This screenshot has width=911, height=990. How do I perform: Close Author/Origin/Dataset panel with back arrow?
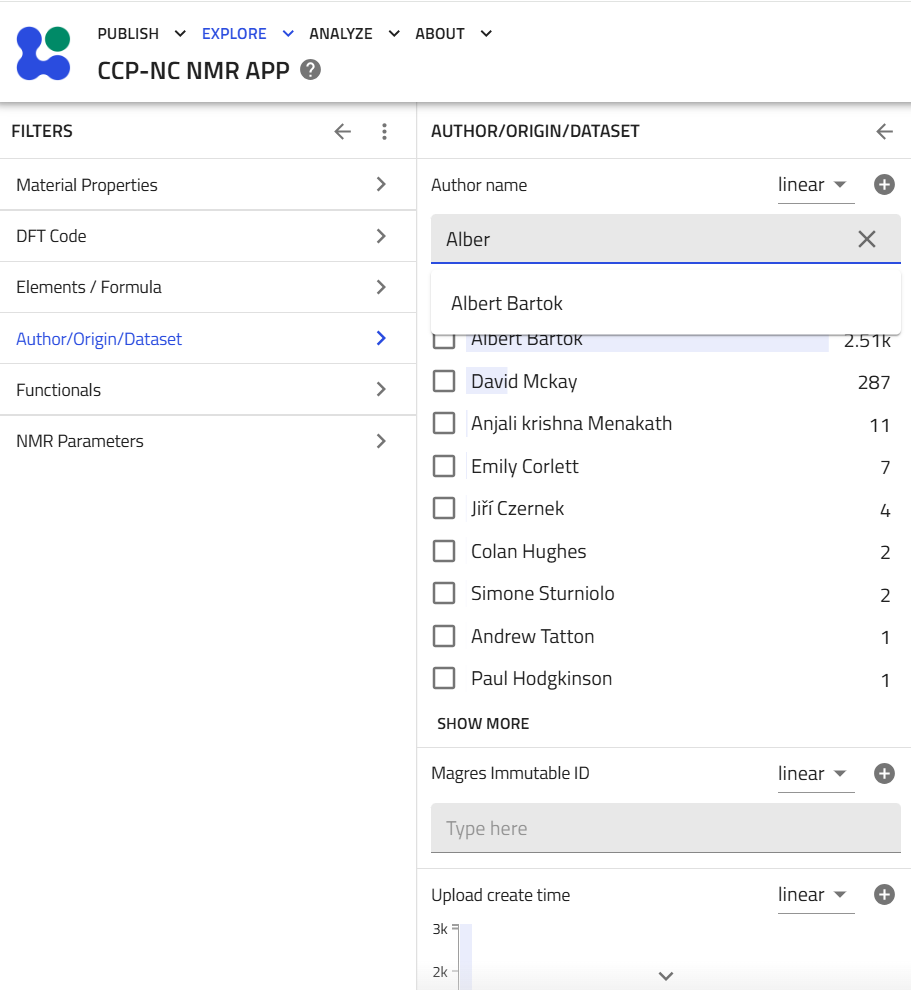click(x=884, y=131)
